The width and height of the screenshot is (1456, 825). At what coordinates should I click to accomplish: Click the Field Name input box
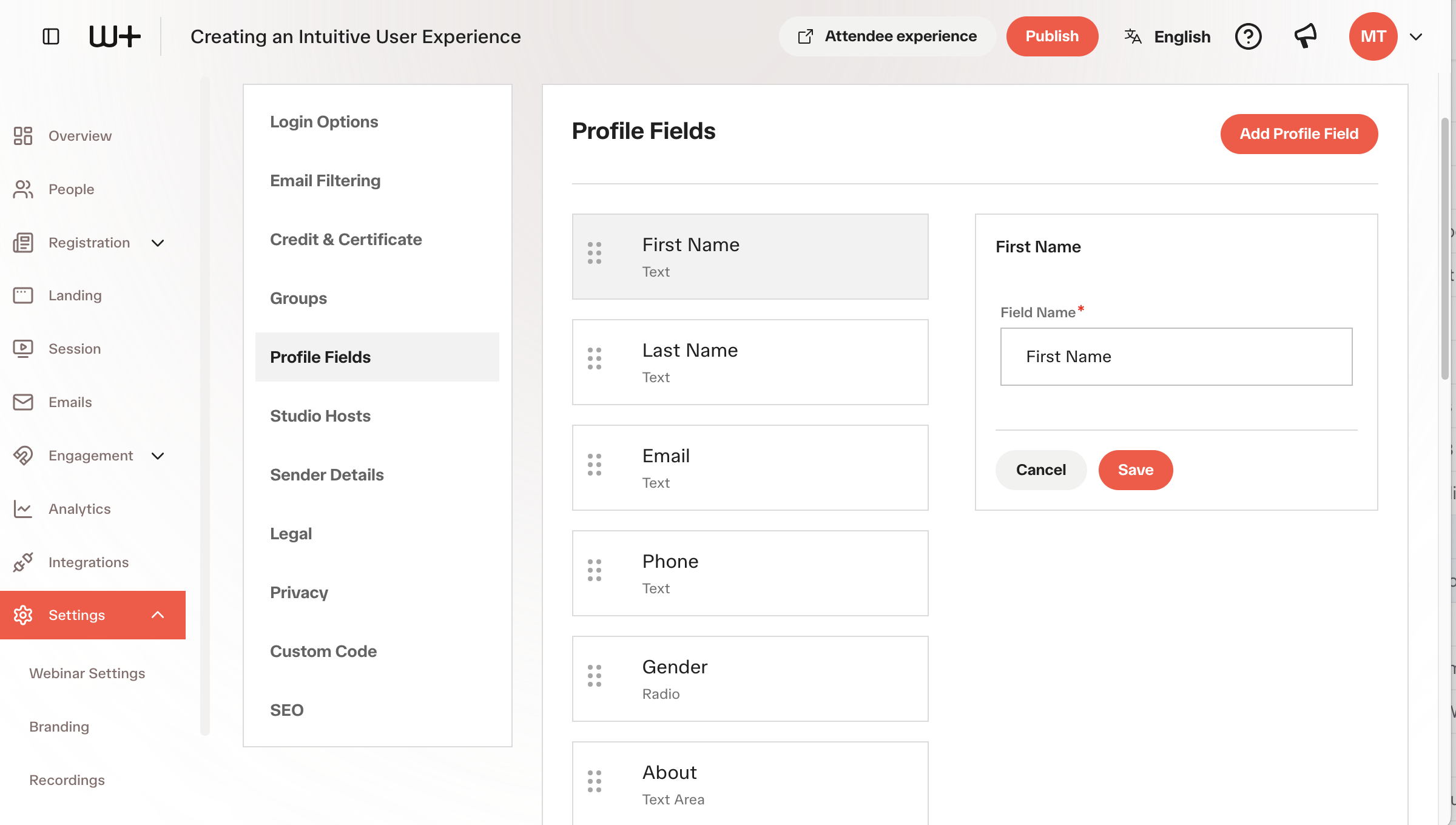(x=1176, y=357)
